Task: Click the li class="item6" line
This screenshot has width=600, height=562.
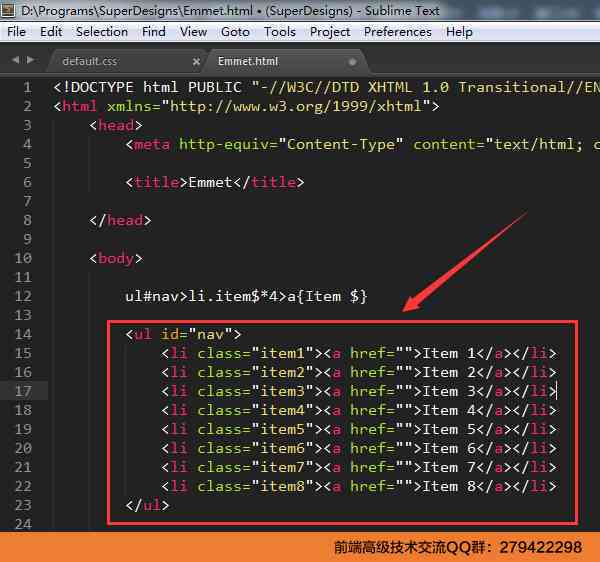Action: coord(359,448)
